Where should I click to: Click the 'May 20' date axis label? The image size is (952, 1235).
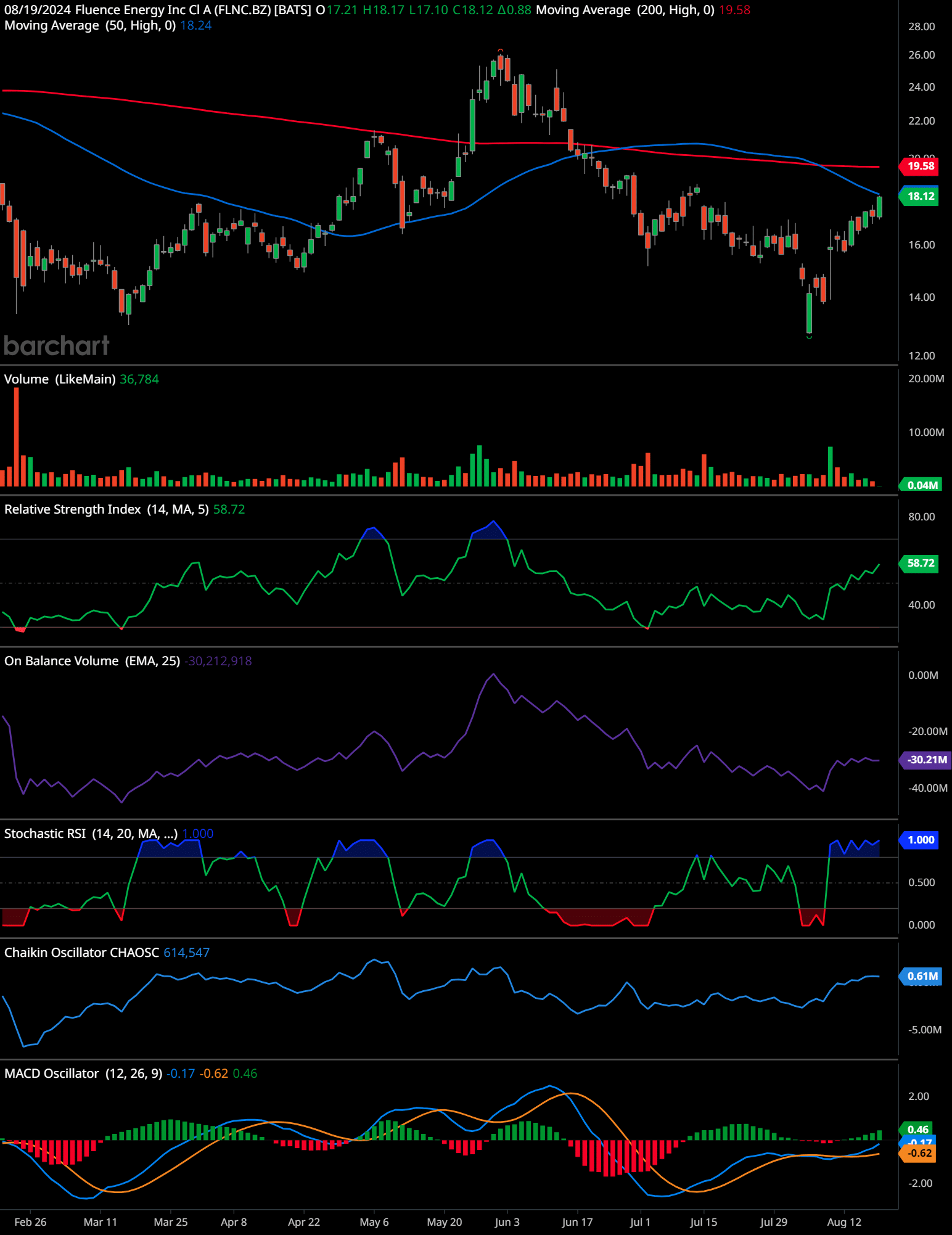[445, 1222]
